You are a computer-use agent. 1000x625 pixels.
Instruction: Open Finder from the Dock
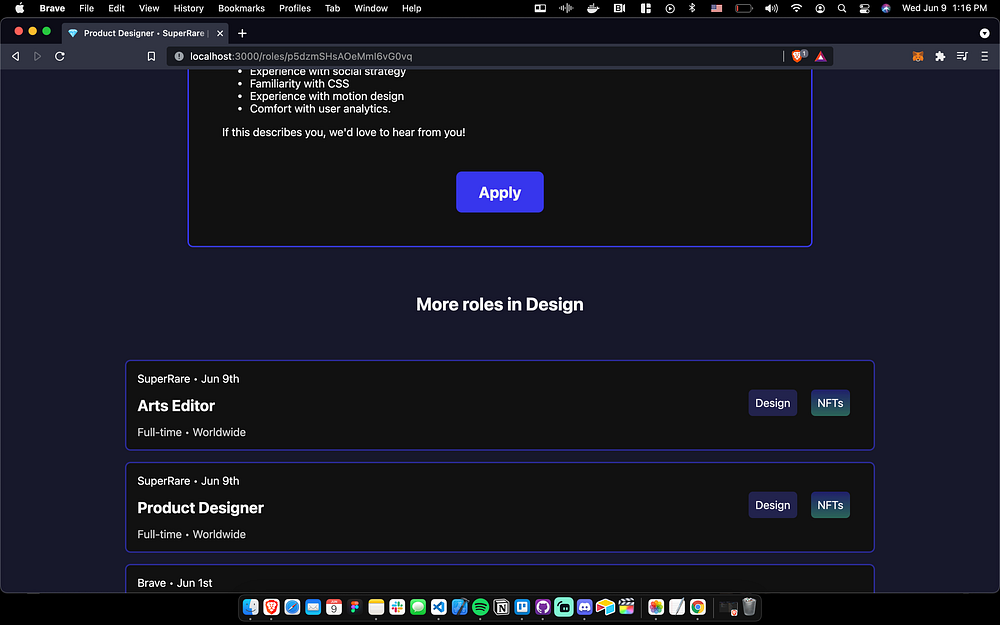251,607
